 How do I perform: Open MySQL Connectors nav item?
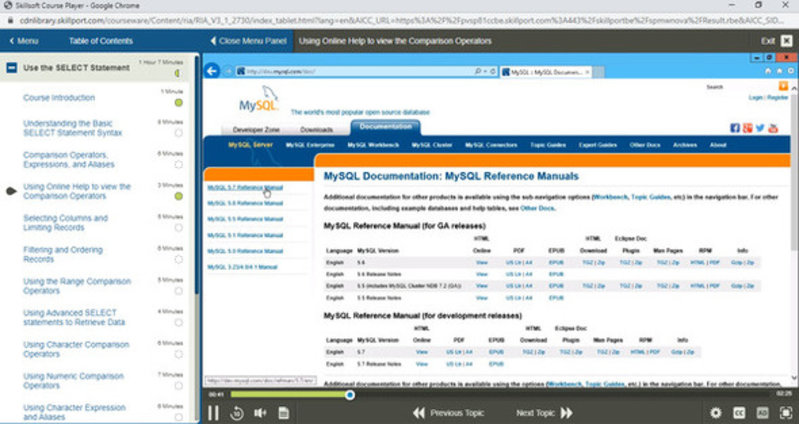point(491,145)
